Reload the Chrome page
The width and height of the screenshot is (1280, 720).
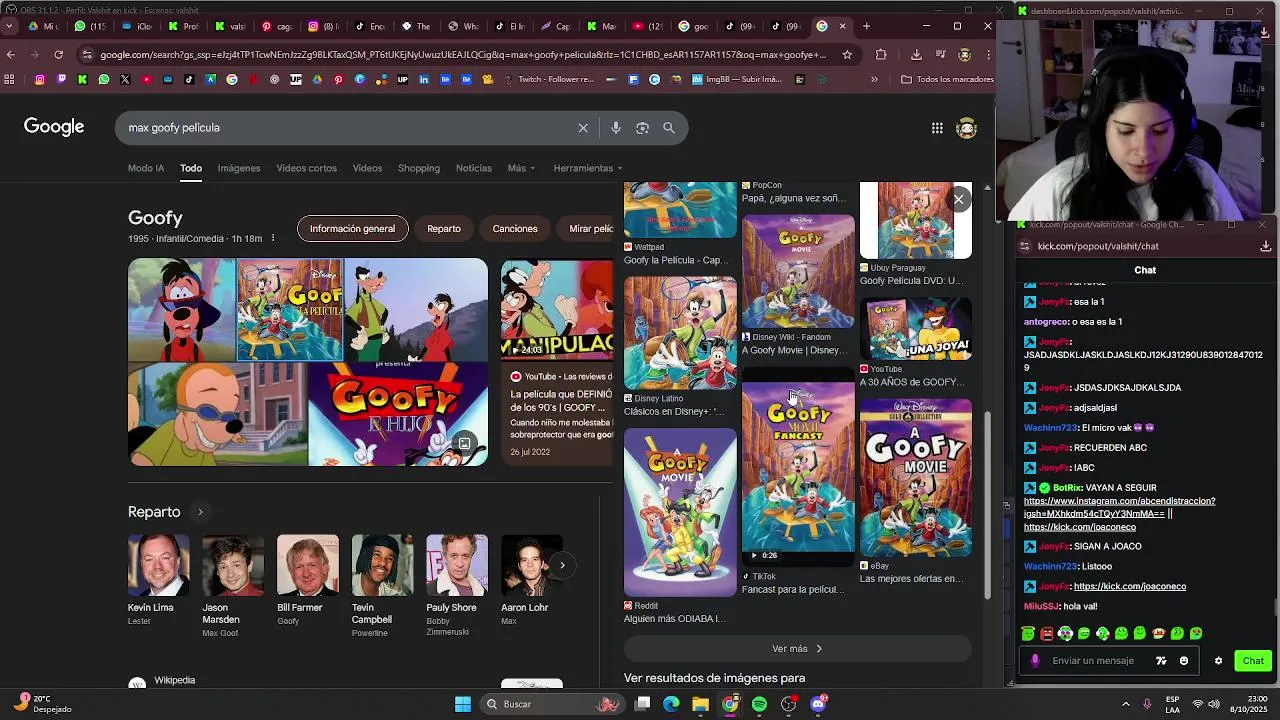(58, 55)
